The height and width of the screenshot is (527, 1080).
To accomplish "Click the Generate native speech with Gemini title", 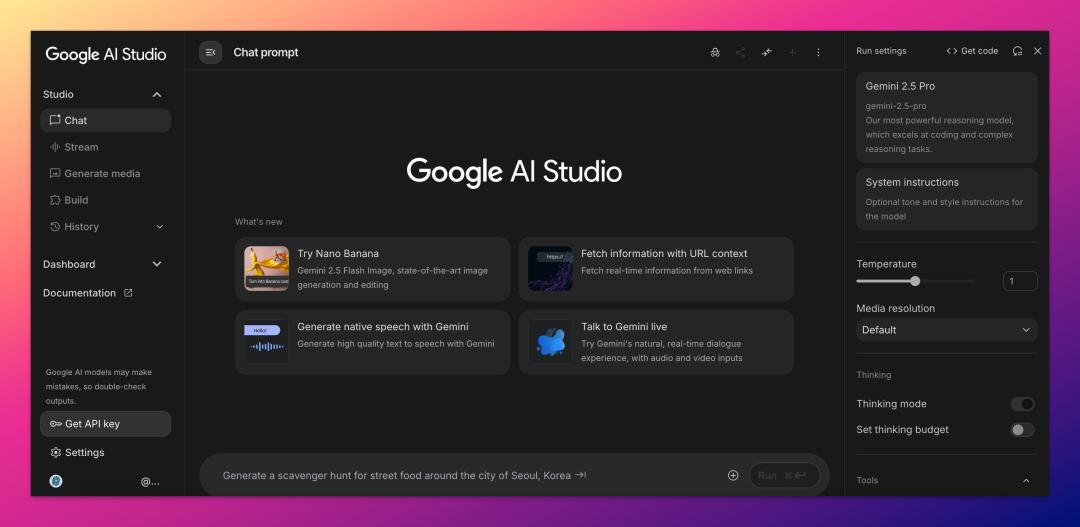I will pos(383,327).
